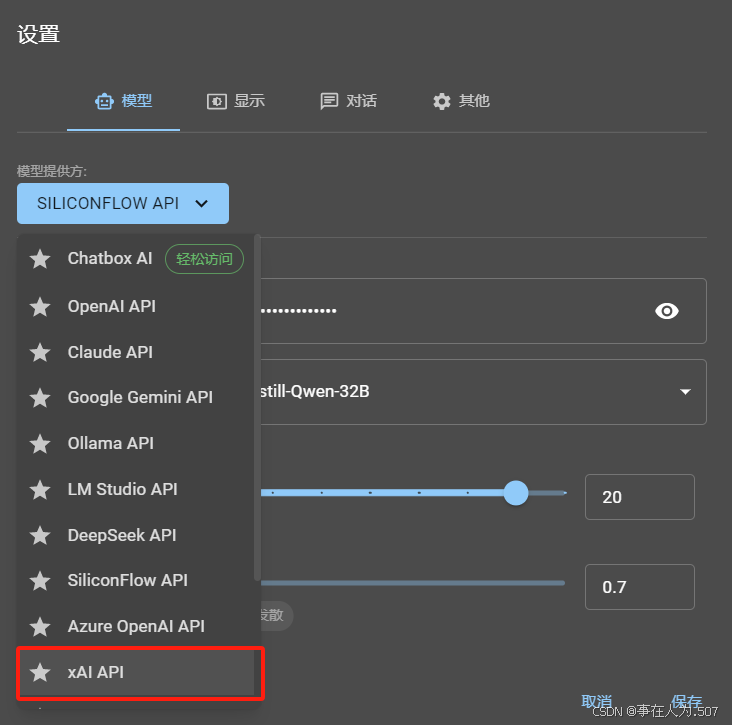
Task: Click the star next to SiliconFlow API
Action: click(40, 581)
